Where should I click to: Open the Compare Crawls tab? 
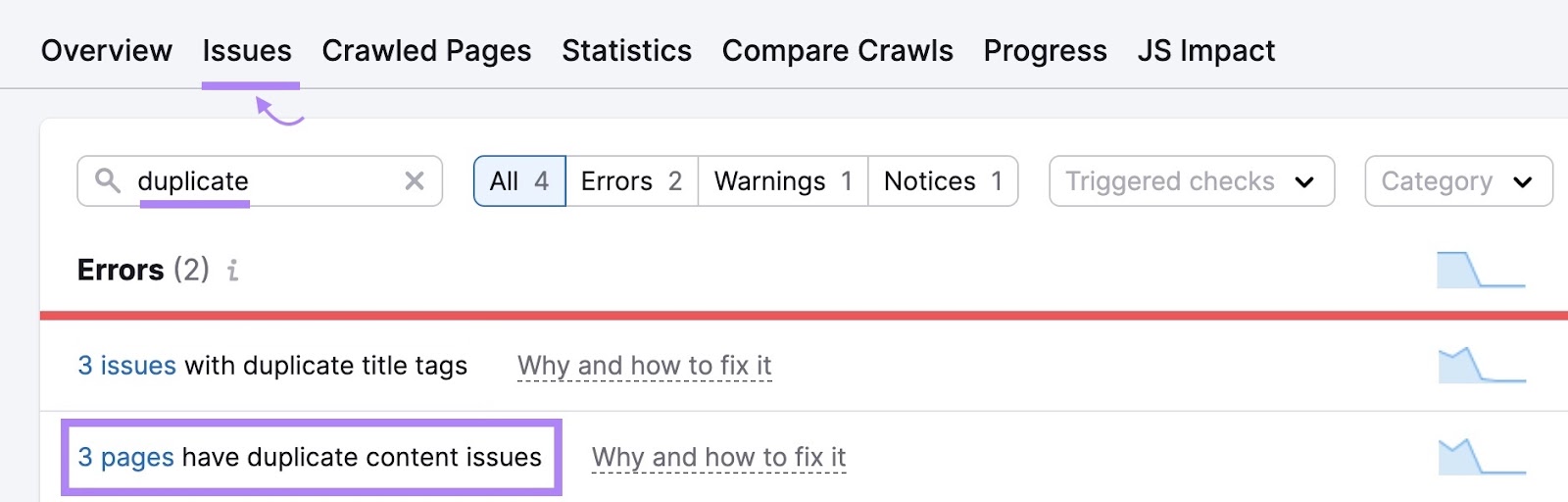[837, 51]
